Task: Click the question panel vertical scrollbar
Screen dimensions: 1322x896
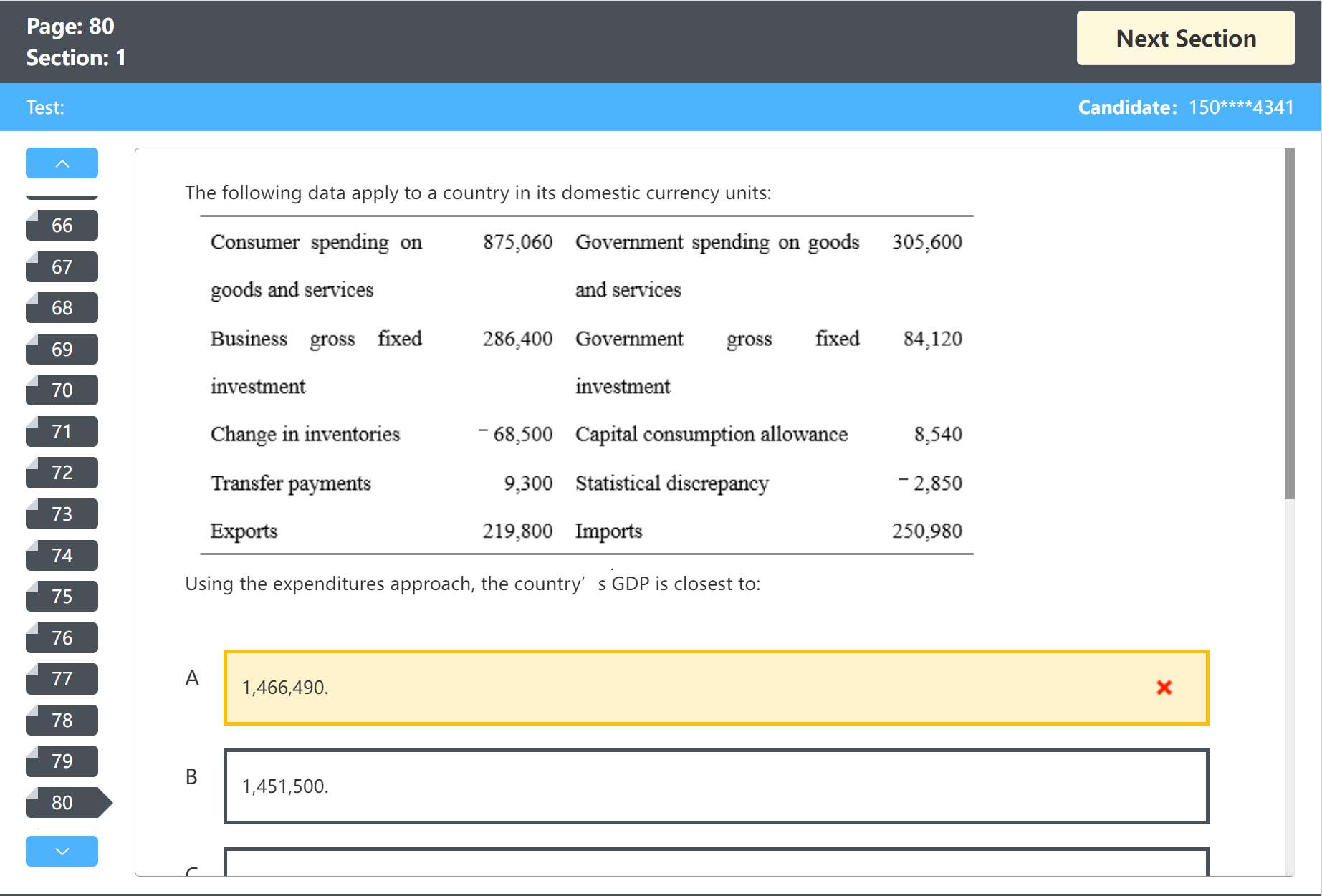Action: (x=1290, y=324)
